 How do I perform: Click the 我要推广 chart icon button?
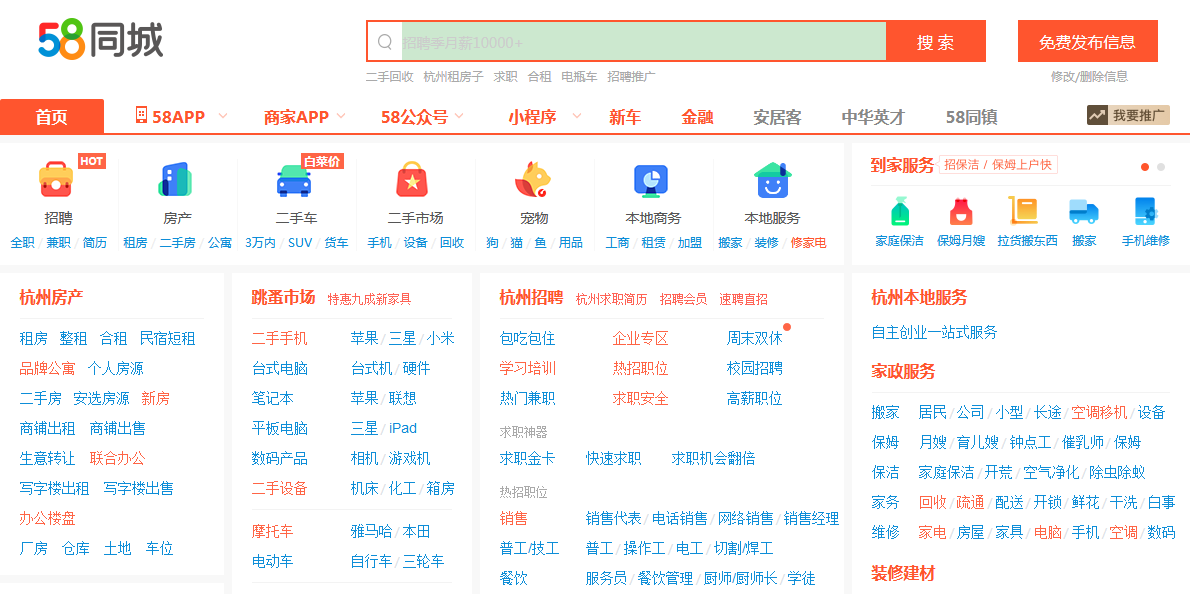coord(1128,115)
